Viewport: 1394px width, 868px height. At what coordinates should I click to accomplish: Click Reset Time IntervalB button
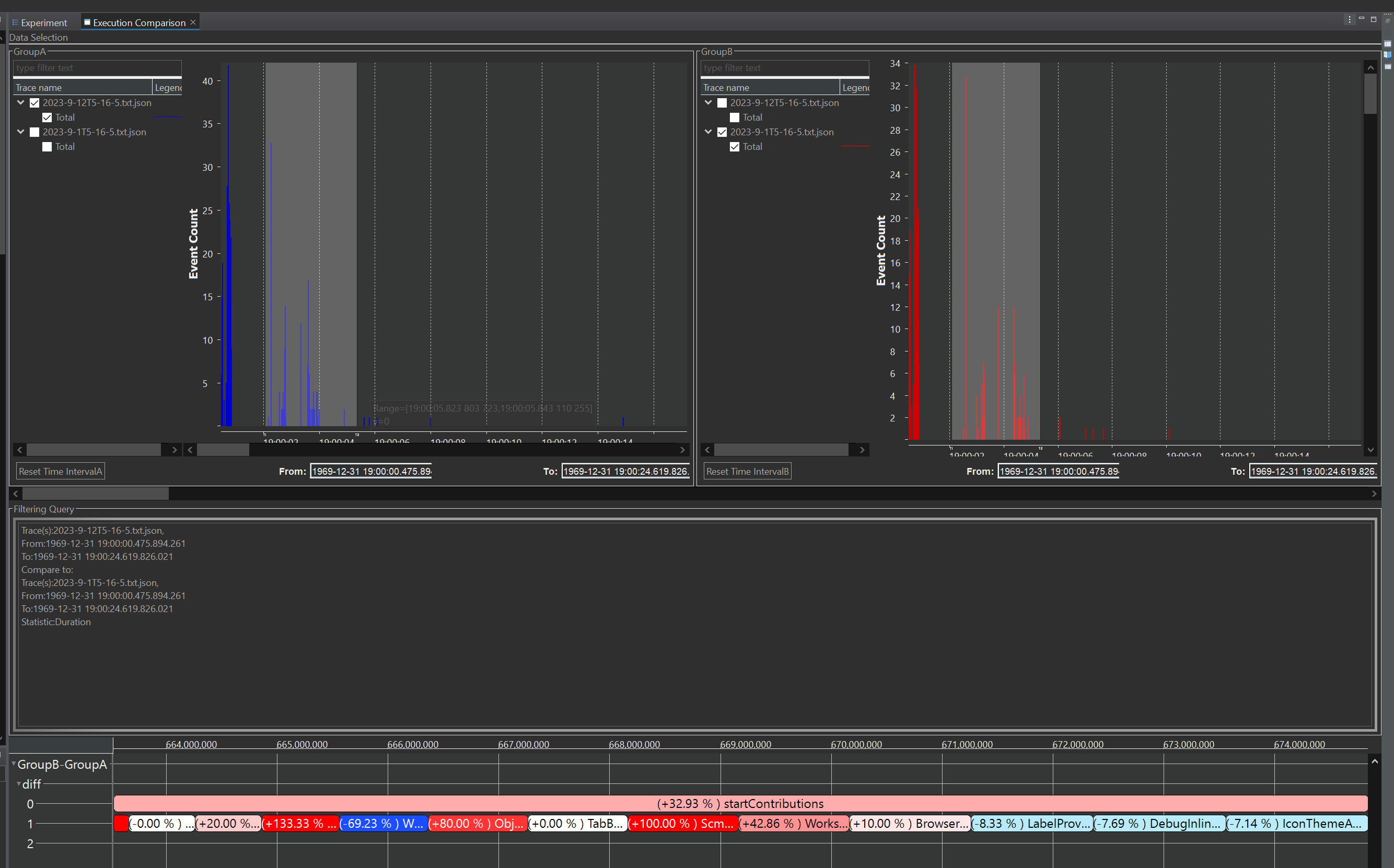[x=747, y=471]
